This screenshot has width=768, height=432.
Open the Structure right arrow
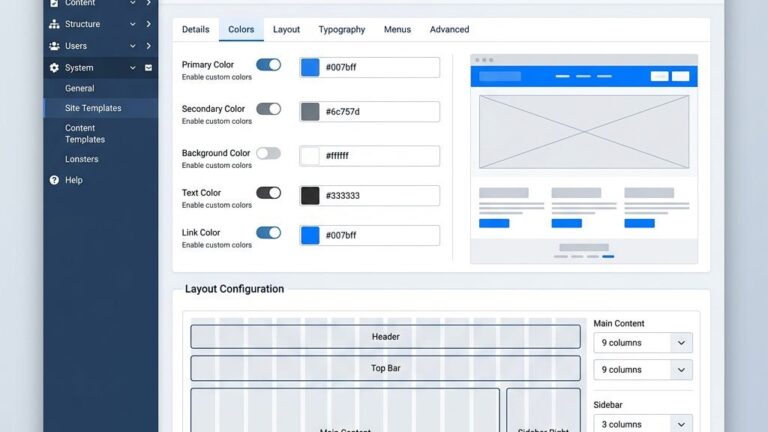[x=148, y=24]
